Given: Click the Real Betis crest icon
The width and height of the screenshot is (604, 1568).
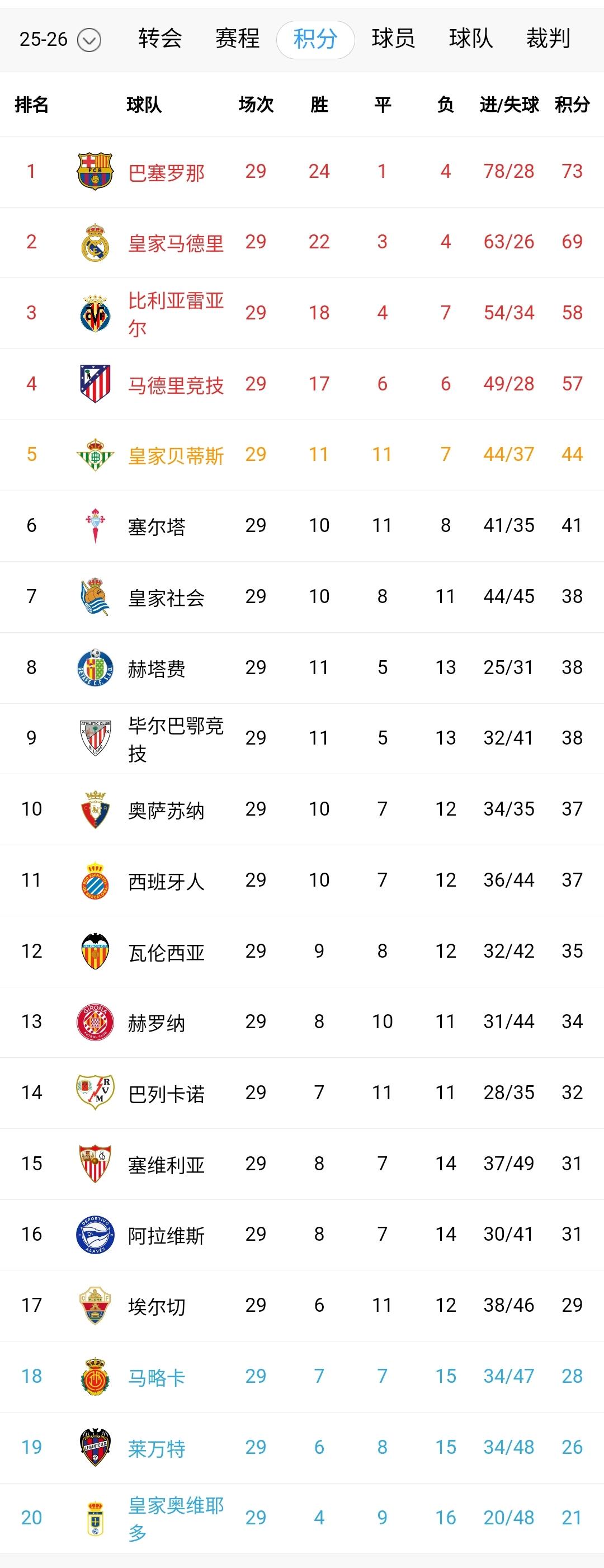Looking at the screenshot, I should 95,455.
